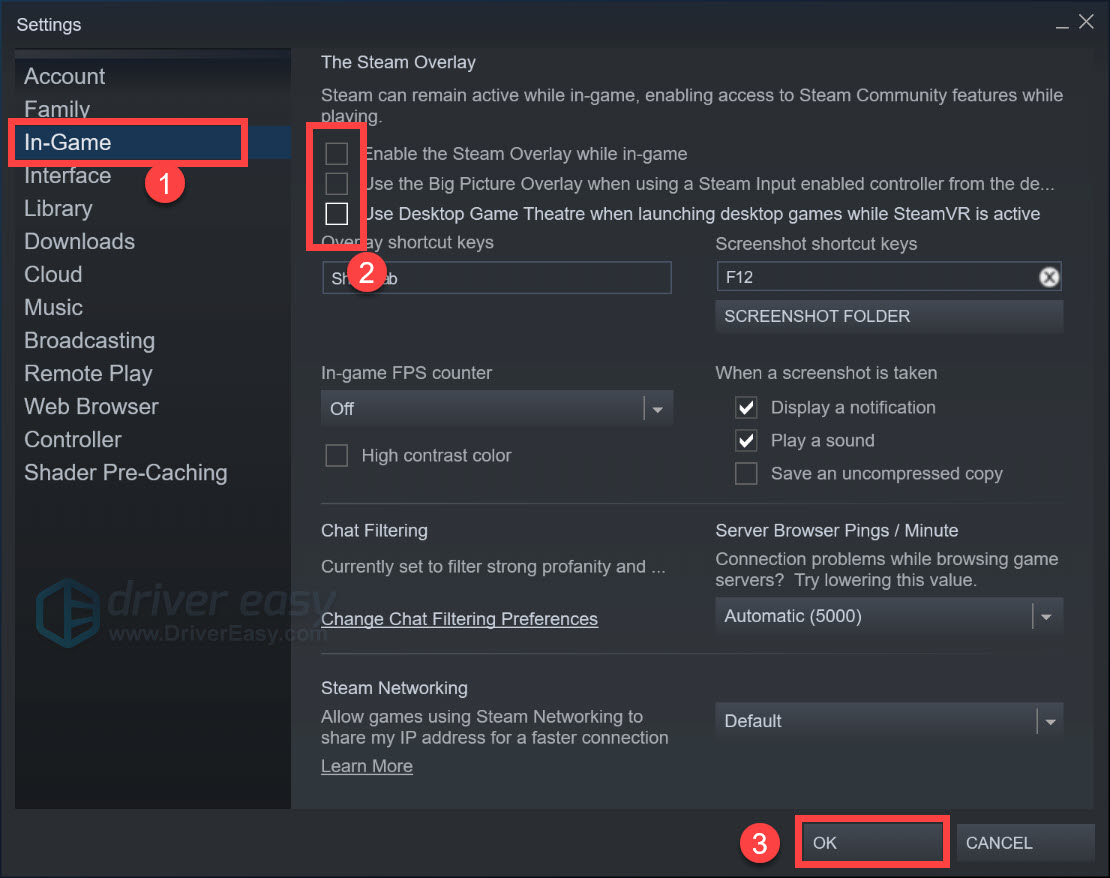Viewport: 1110px width, 878px height.
Task: Enable the Steam Overlay while in-game checkbox
Action: pos(336,153)
